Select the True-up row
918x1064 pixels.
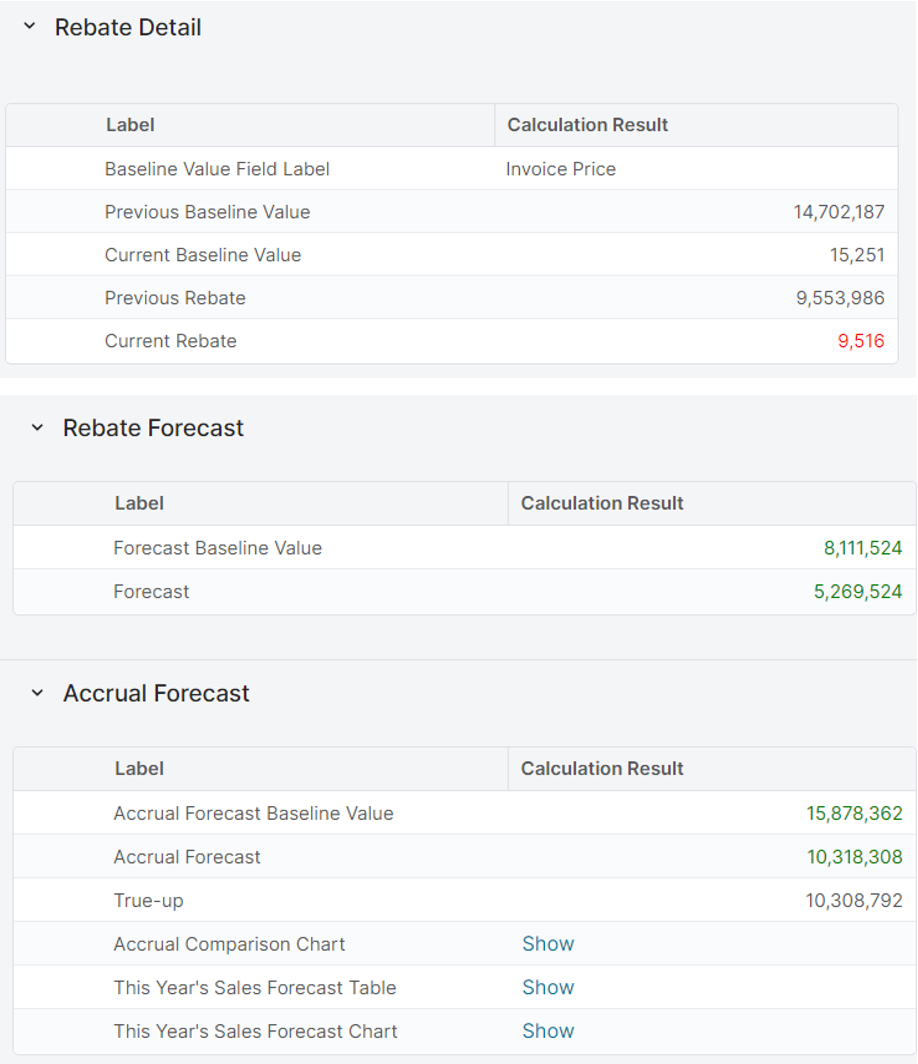pos(148,900)
